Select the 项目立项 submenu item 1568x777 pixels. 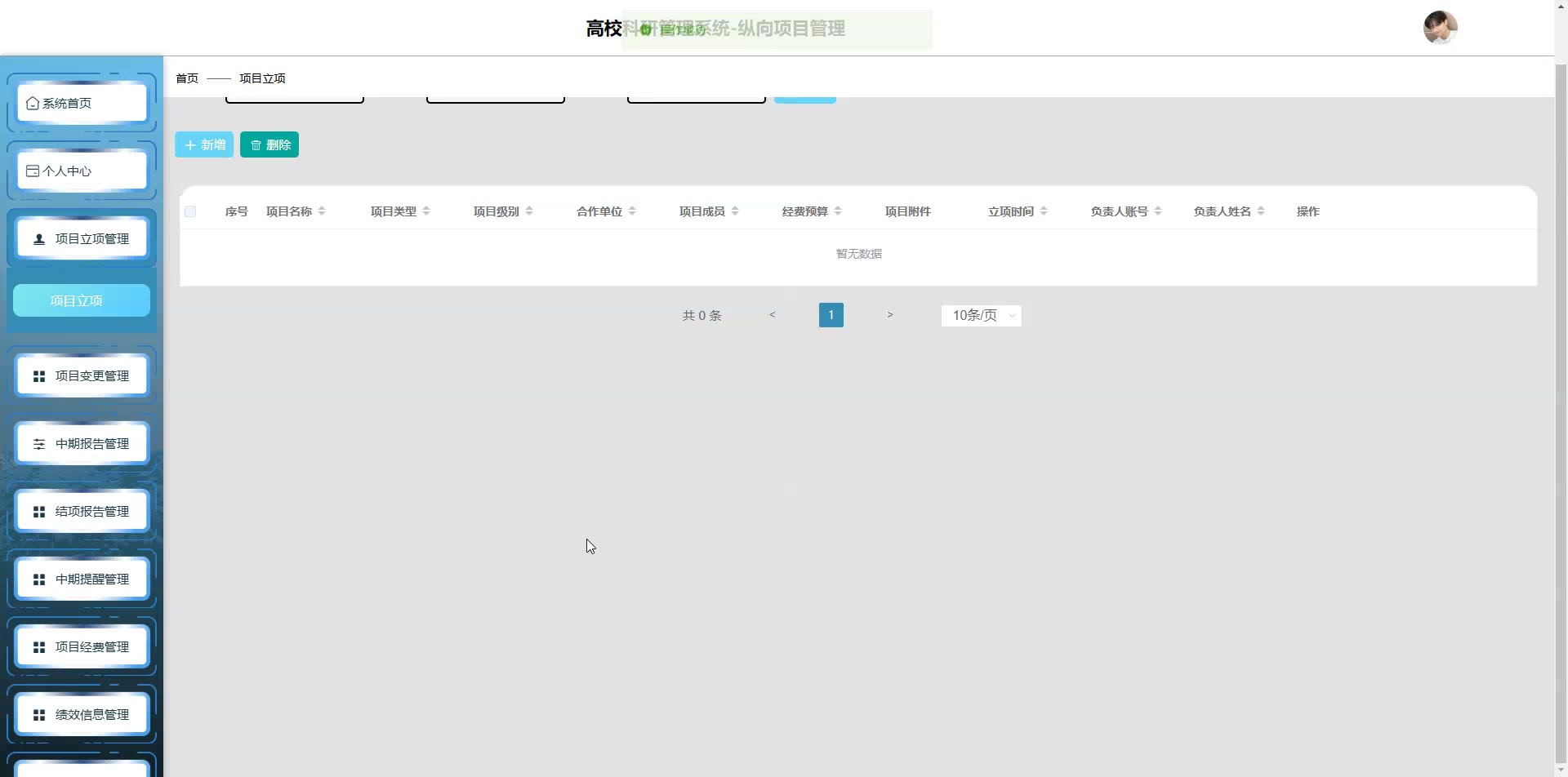click(82, 300)
